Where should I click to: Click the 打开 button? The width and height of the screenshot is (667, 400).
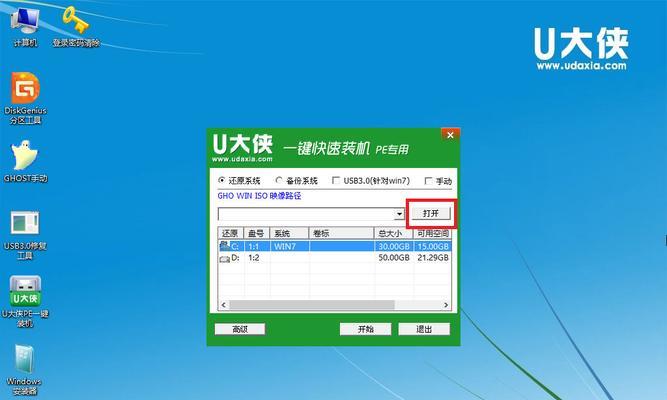430,213
